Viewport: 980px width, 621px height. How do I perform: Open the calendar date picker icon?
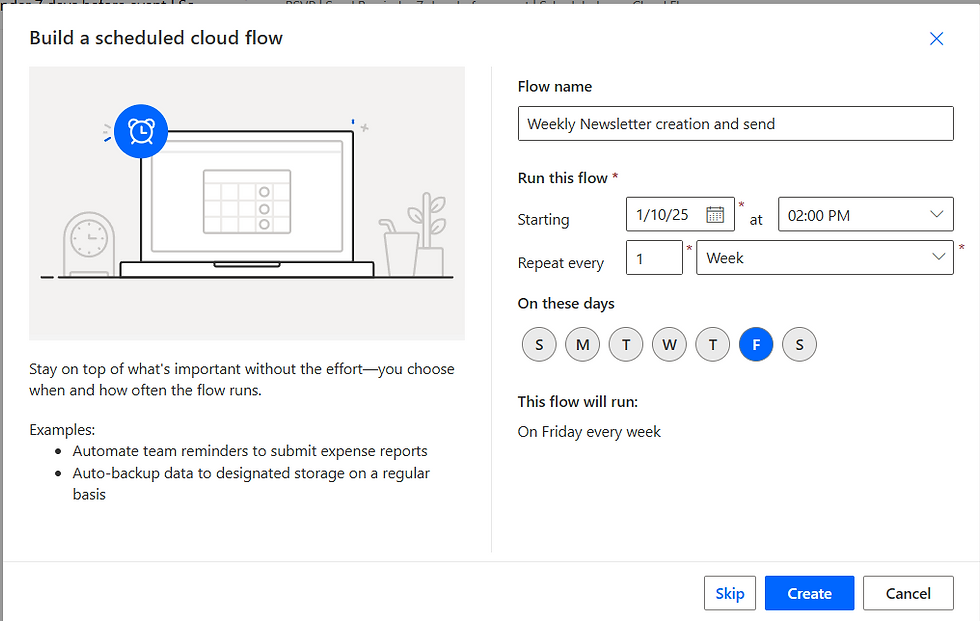pos(714,215)
